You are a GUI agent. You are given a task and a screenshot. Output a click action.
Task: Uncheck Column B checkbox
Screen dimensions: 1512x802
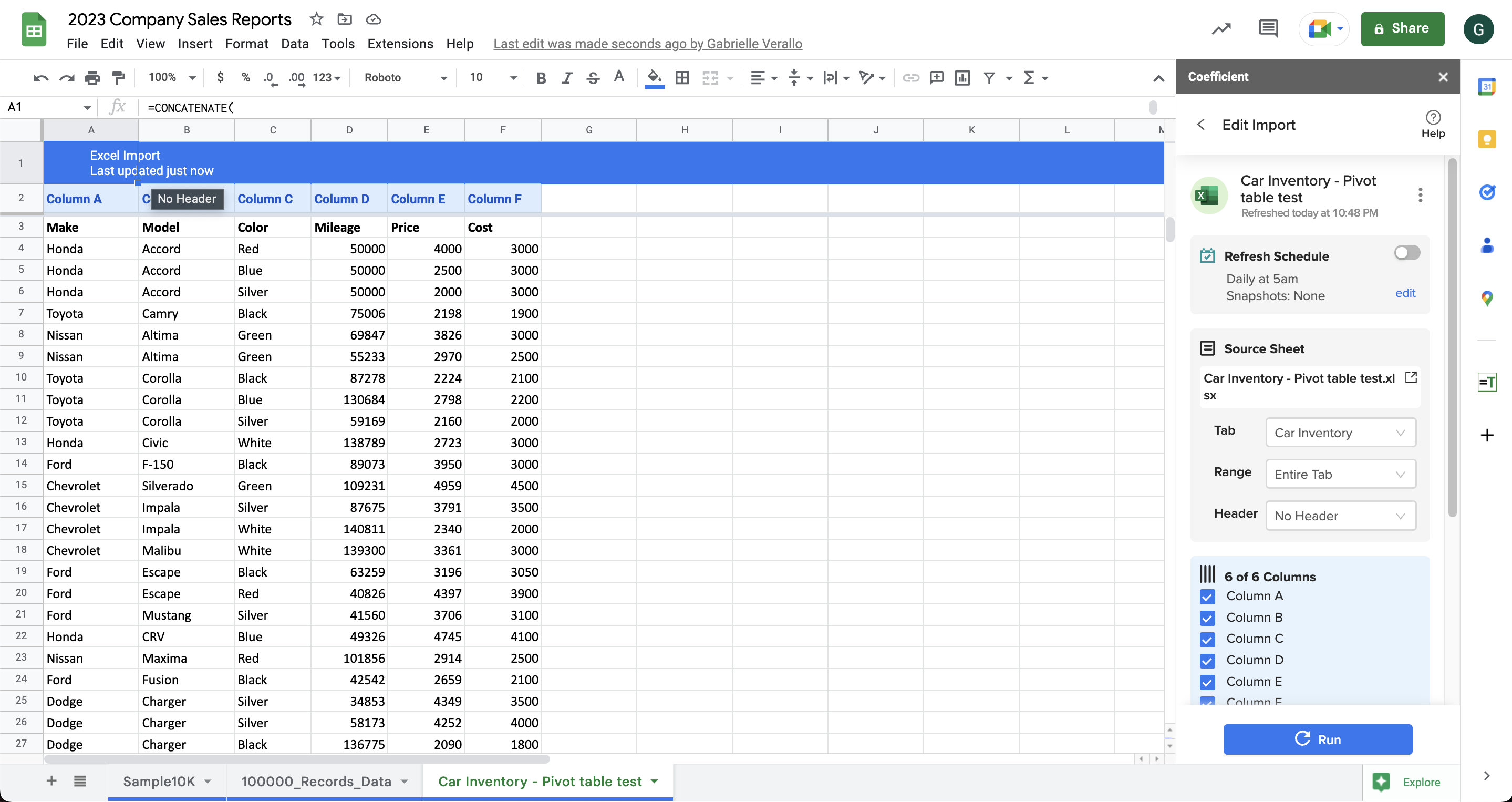[1207, 618]
